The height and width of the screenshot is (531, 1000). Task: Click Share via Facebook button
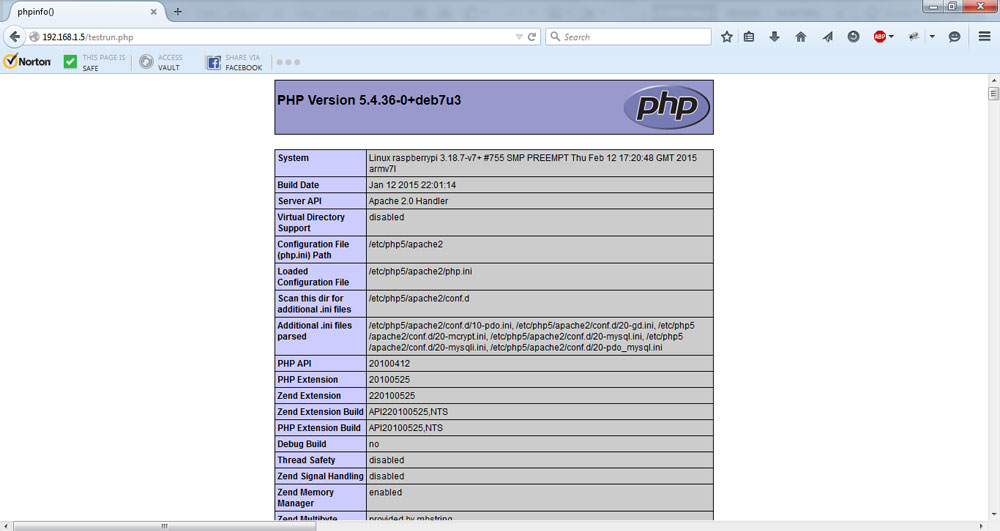tap(233, 62)
